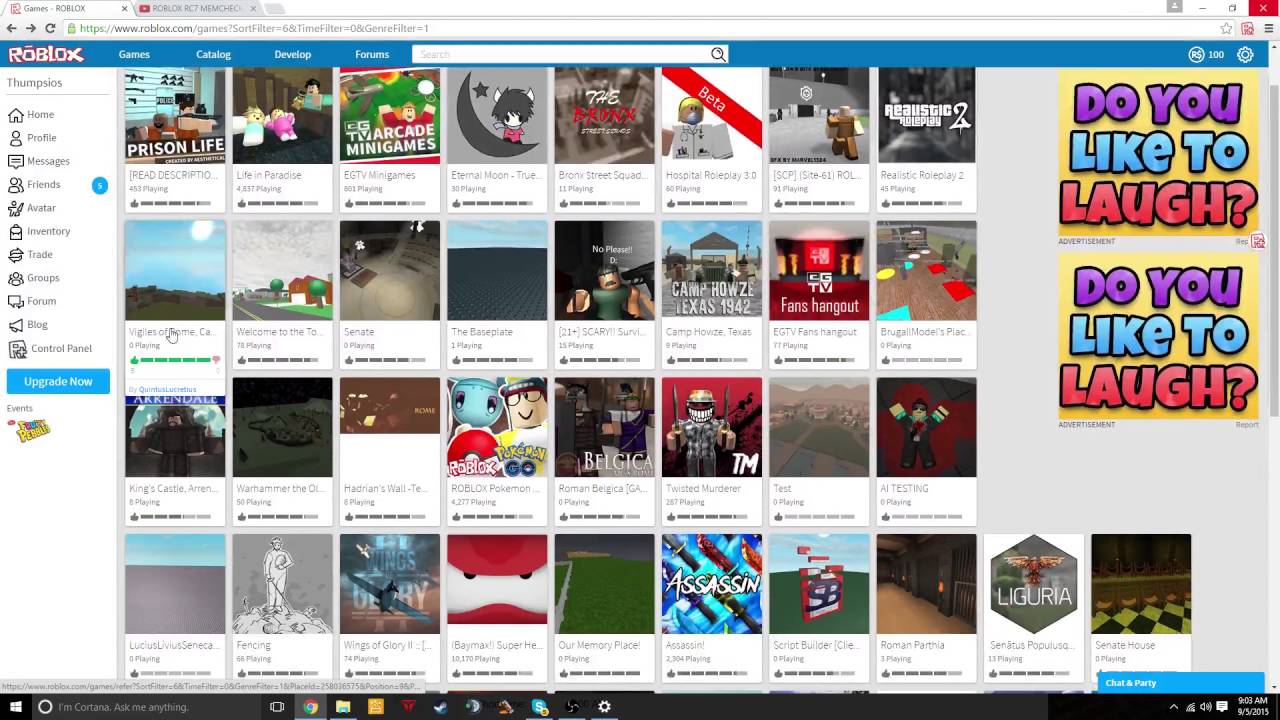Click the search magnifier icon
The height and width of the screenshot is (720, 1280).
(718, 54)
